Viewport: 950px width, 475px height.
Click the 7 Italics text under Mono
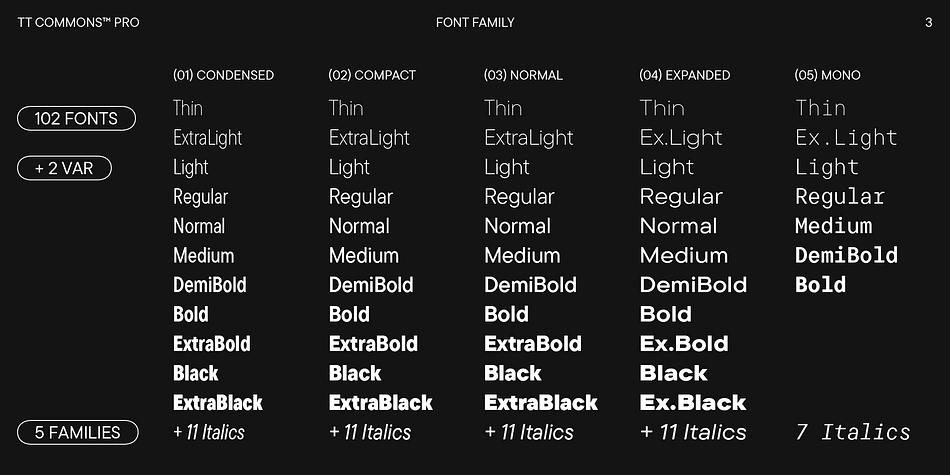click(x=852, y=432)
